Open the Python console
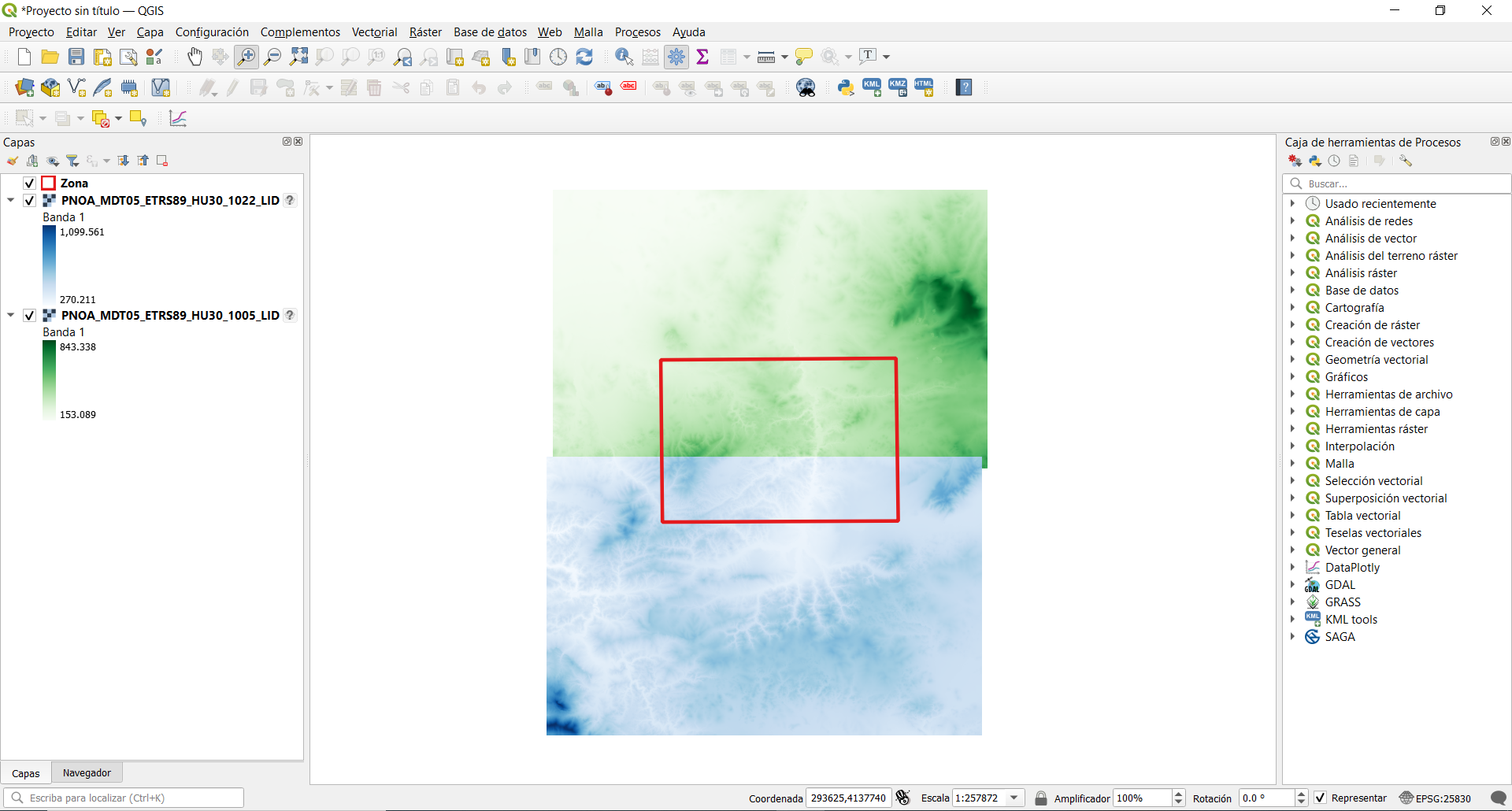The image size is (1512, 811). 846,87
